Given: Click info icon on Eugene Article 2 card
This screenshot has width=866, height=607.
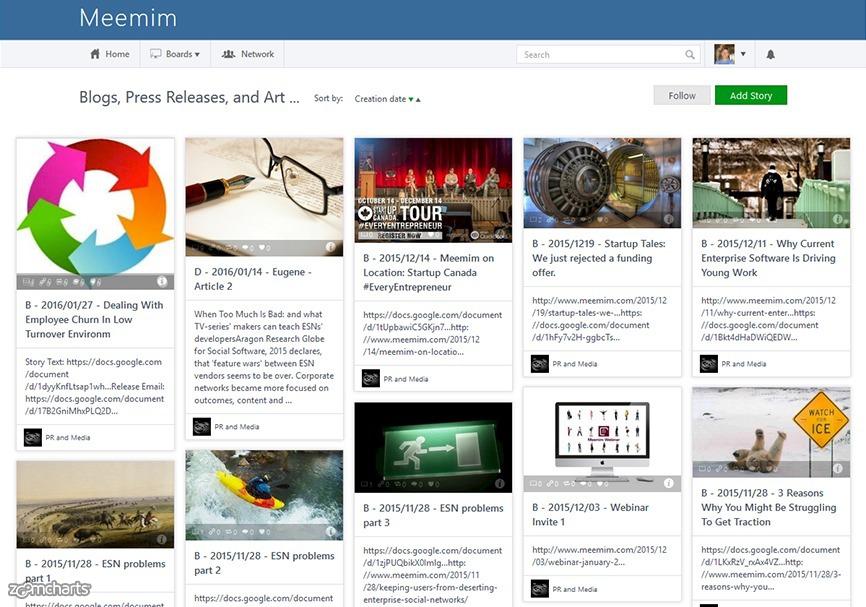Looking at the screenshot, I should (331, 247).
